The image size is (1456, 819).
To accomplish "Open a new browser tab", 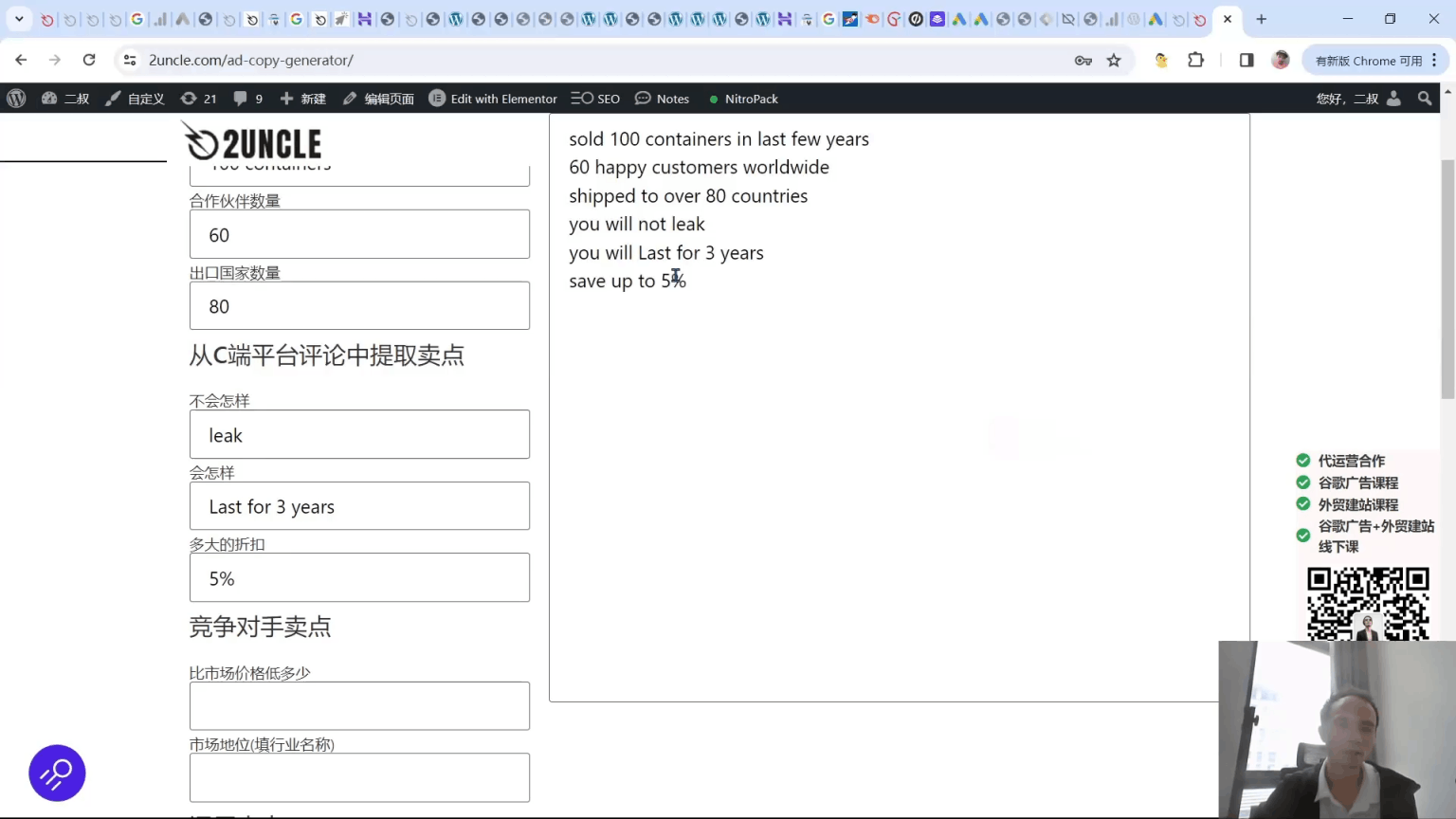I will (1261, 19).
